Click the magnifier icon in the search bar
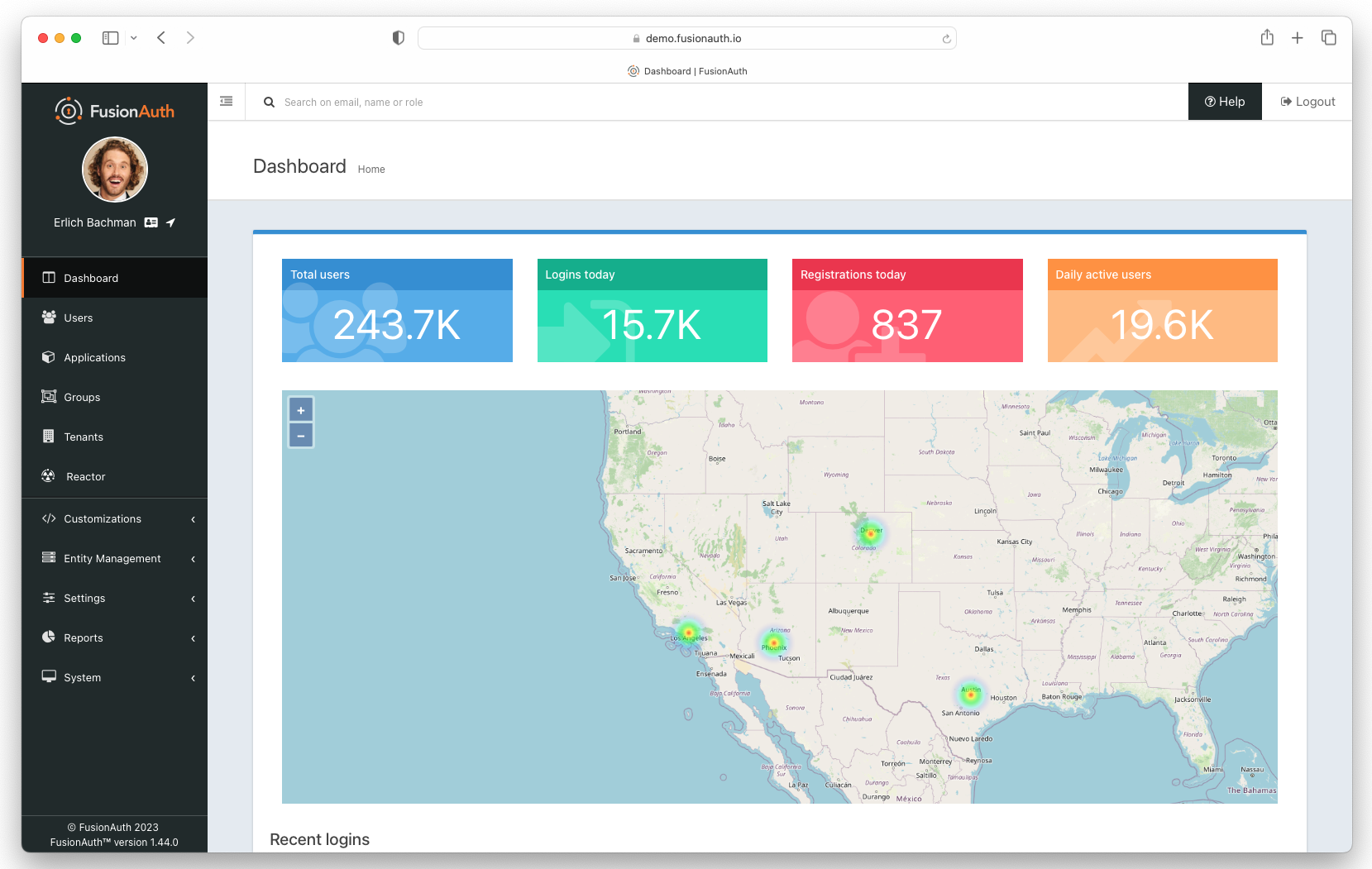This screenshot has height=869, width=1372. 269,102
